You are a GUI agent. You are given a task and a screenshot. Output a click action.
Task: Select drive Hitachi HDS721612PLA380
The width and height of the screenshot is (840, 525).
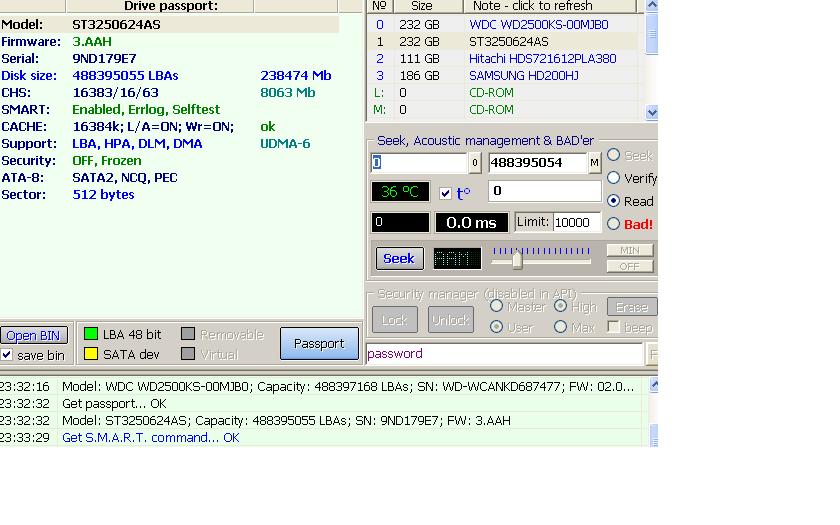point(542,59)
